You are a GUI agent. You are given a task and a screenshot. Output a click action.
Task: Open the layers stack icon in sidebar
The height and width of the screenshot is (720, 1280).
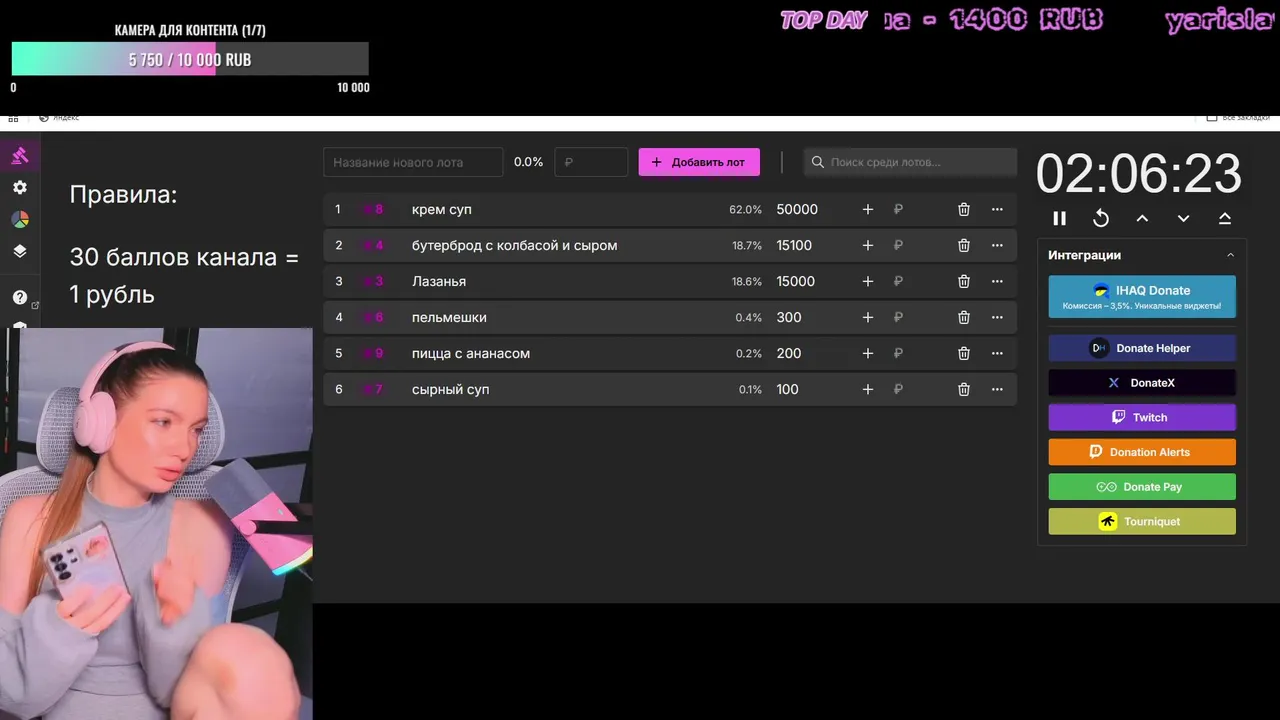[19, 252]
